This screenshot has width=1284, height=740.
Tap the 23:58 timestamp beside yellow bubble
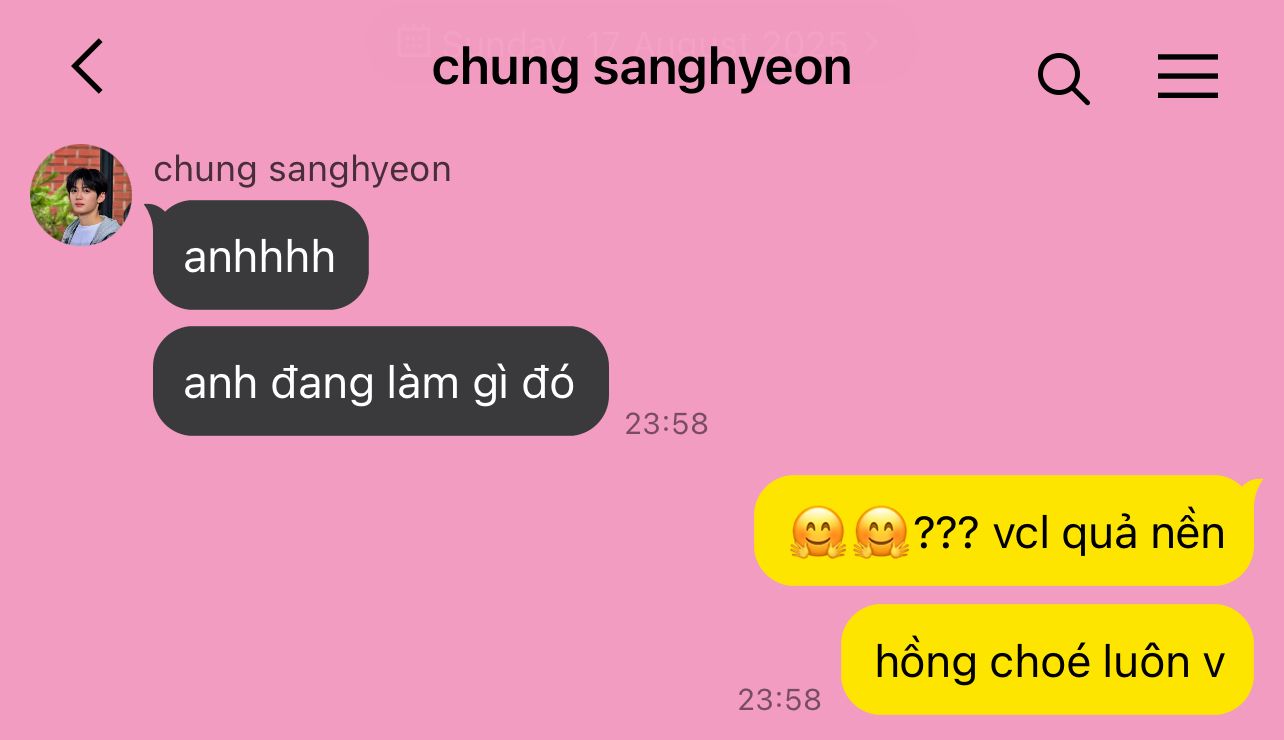point(779,700)
